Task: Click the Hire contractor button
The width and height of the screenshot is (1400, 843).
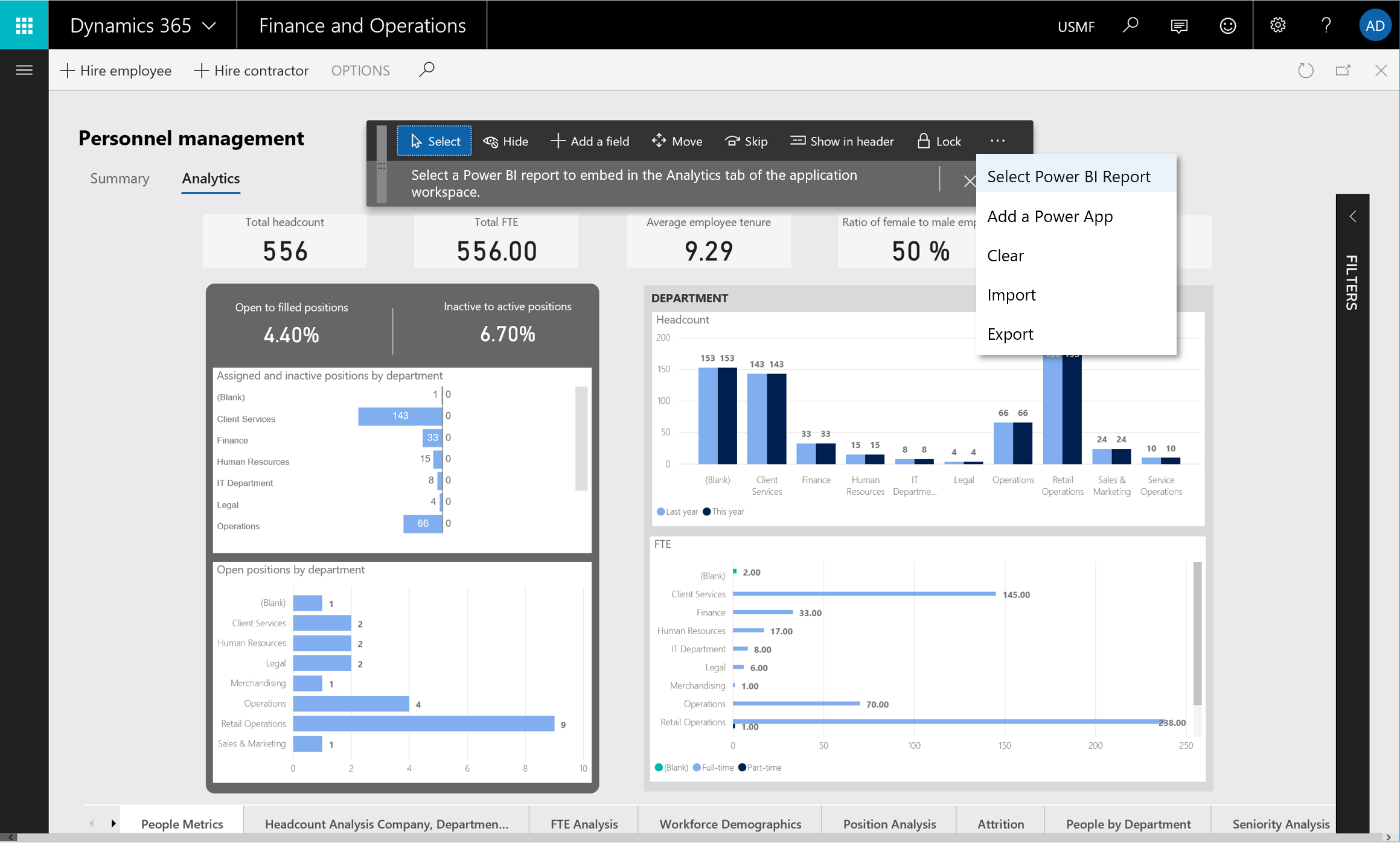Action: [x=252, y=70]
